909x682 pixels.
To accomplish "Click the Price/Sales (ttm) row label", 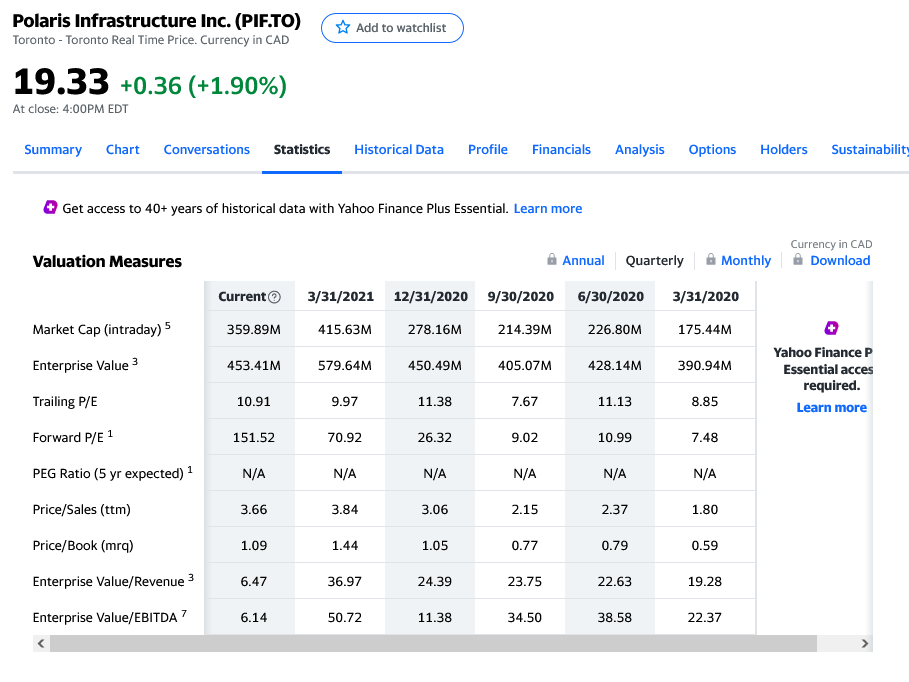I will (x=82, y=509).
